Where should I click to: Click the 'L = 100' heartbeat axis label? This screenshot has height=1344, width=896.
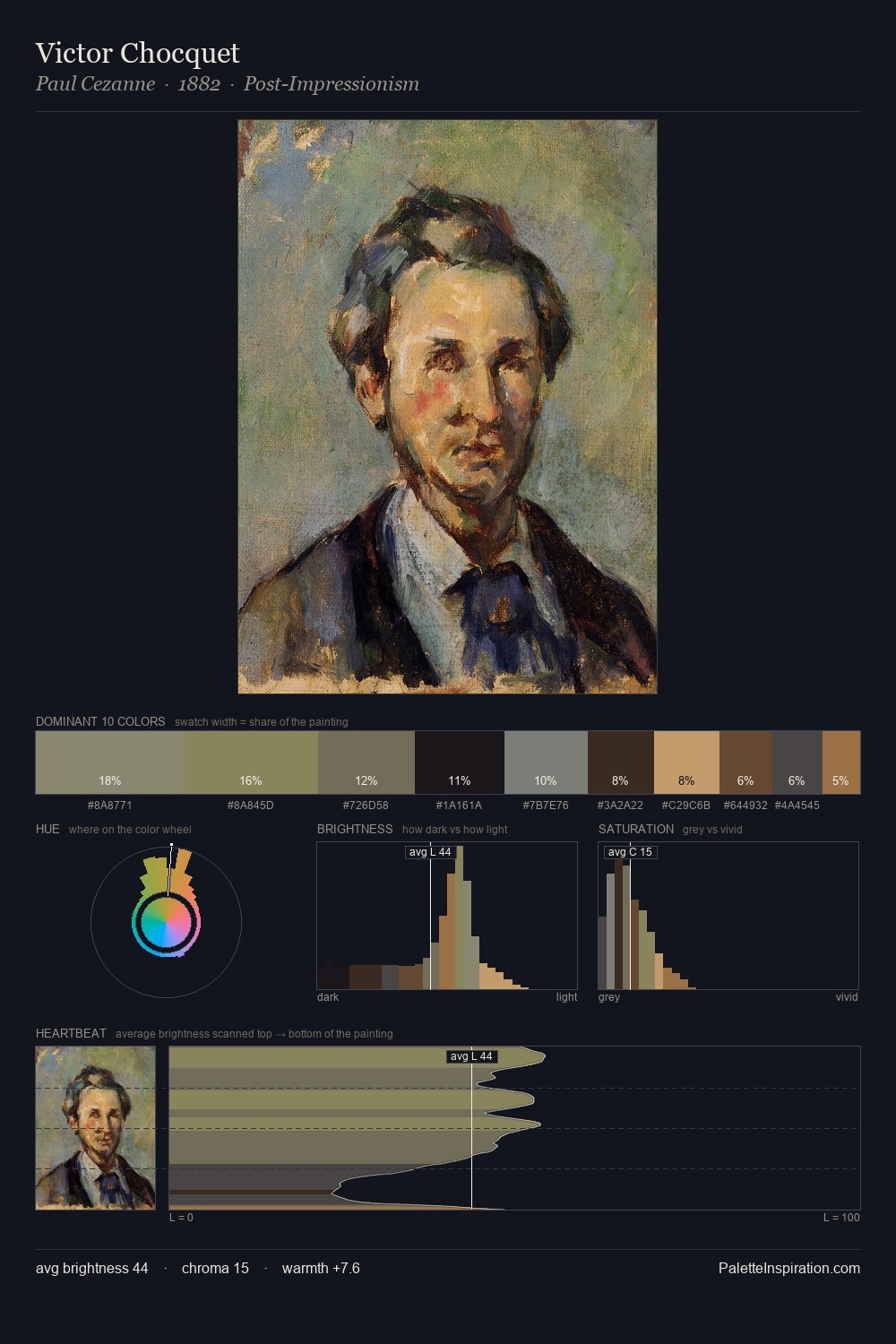pos(841,1217)
